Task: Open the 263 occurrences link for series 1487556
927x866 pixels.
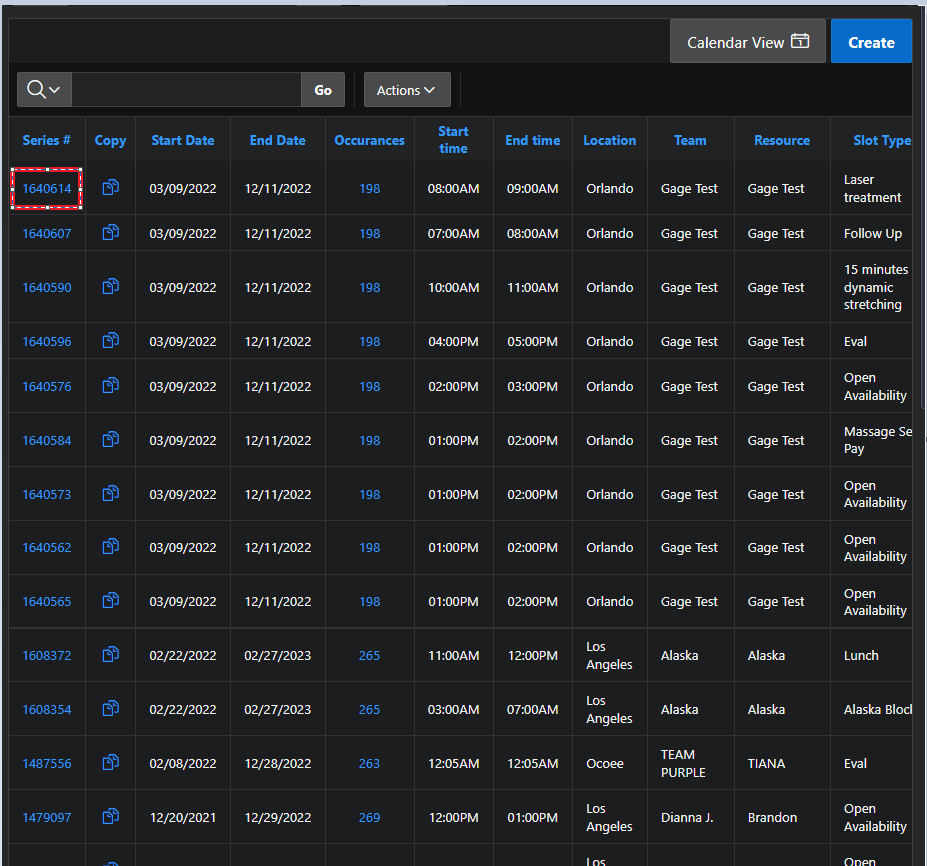Action: pos(369,763)
